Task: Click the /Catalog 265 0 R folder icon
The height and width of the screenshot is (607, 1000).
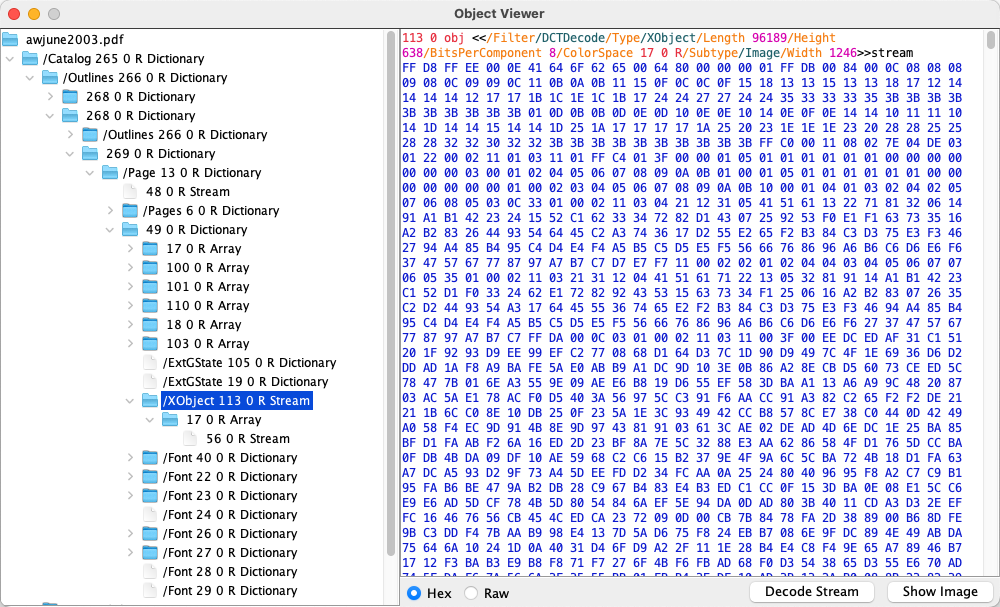Action: pos(30,59)
